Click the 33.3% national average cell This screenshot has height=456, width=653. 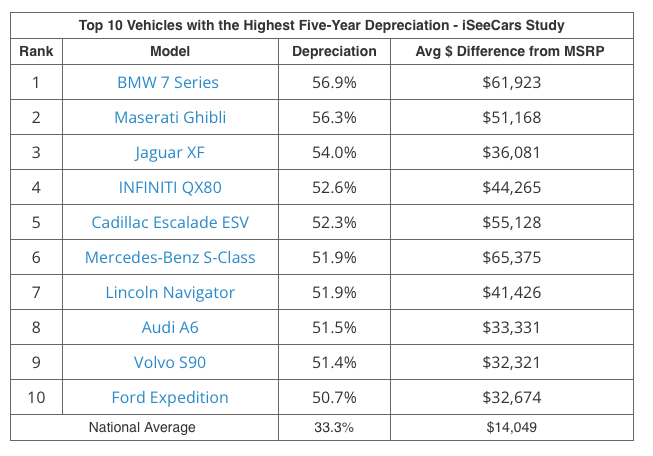(x=333, y=427)
